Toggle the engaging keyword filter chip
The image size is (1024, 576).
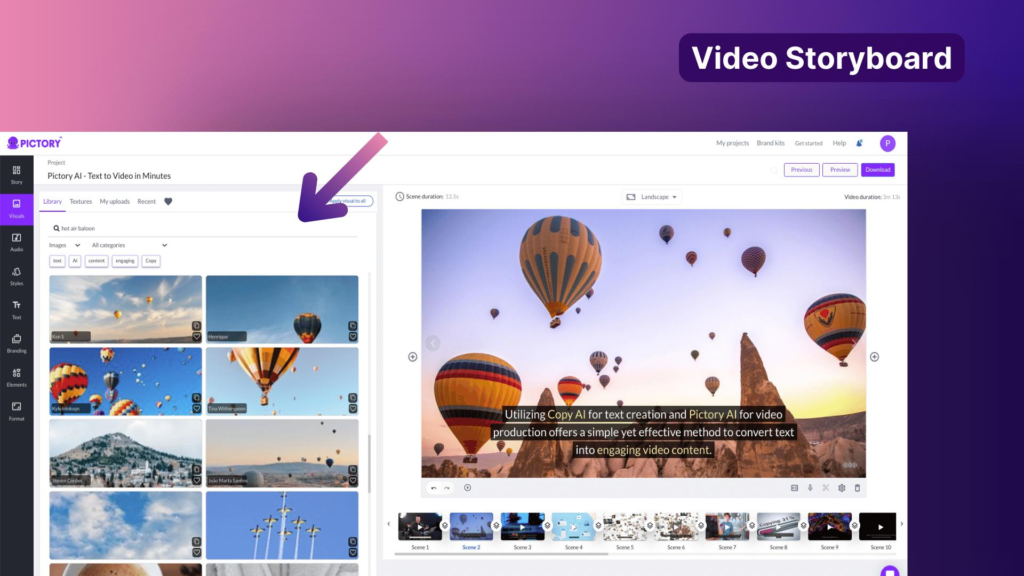coord(124,261)
